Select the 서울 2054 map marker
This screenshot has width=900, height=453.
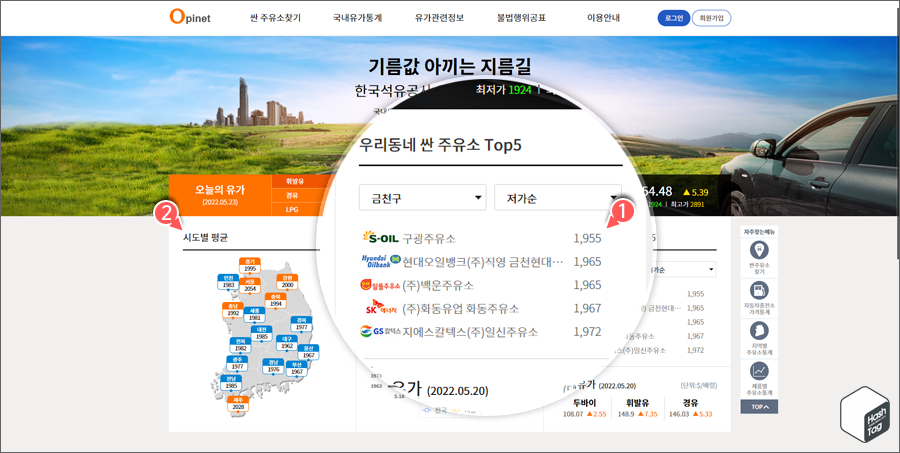pos(250,285)
